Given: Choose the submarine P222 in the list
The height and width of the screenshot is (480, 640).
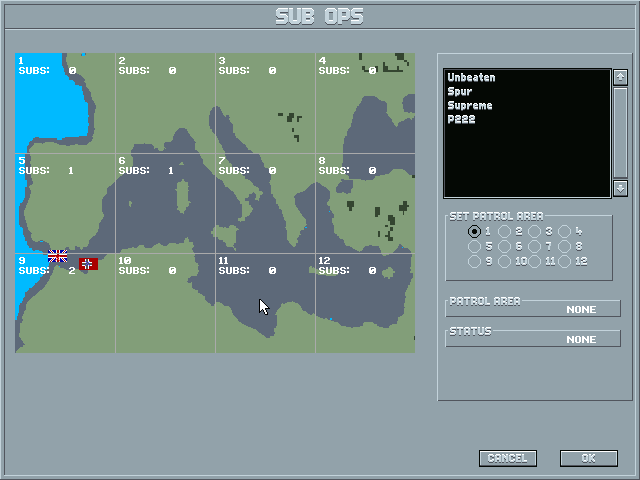Looking at the screenshot, I should pos(461,119).
